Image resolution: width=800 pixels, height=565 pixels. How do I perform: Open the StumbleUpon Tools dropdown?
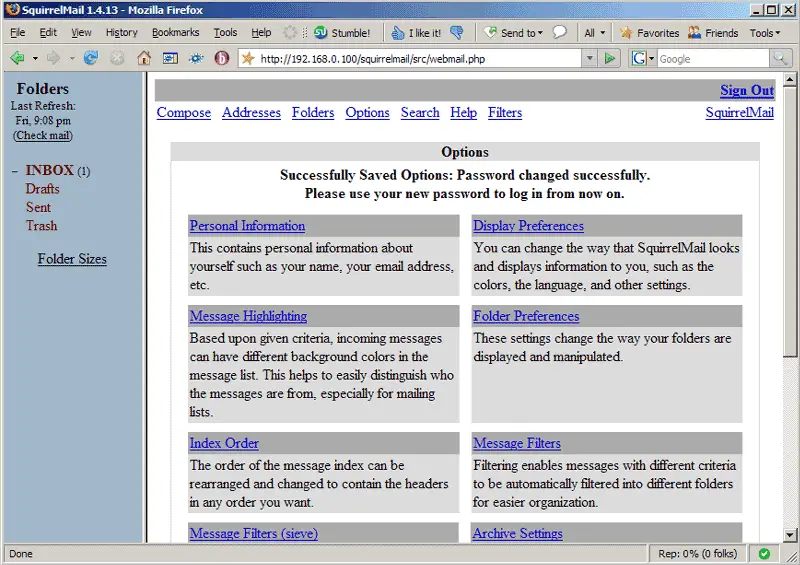pos(764,33)
